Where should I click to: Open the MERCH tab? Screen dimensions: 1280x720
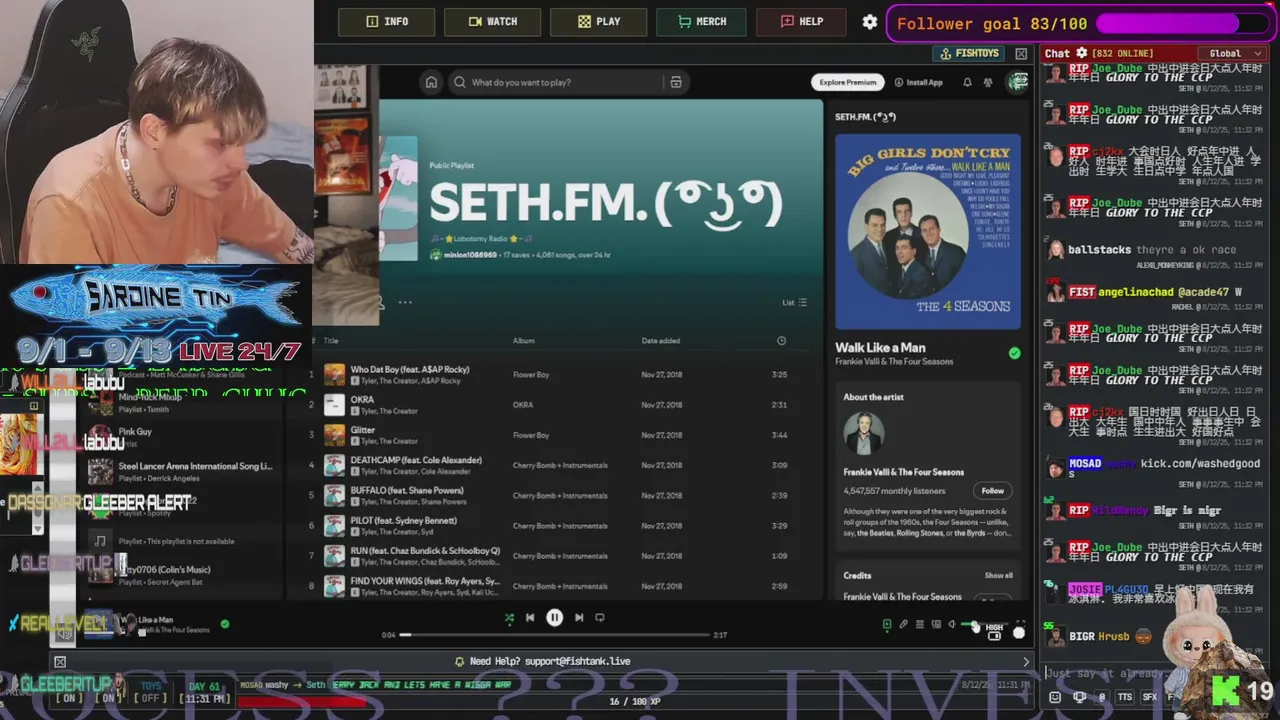703,22
